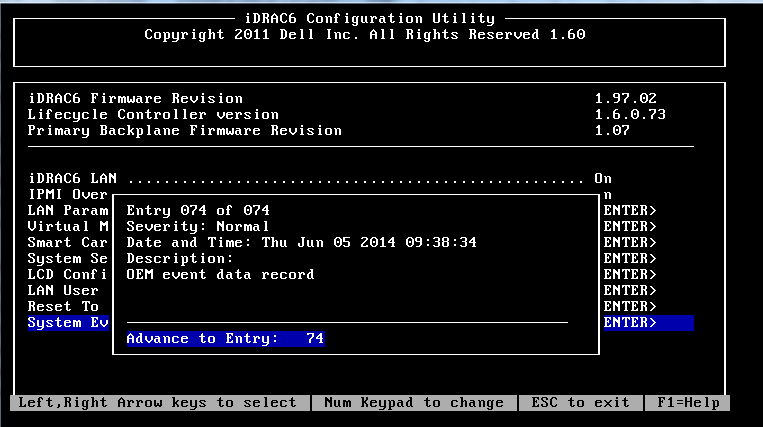Click the ESC to exit hint

point(581,403)
